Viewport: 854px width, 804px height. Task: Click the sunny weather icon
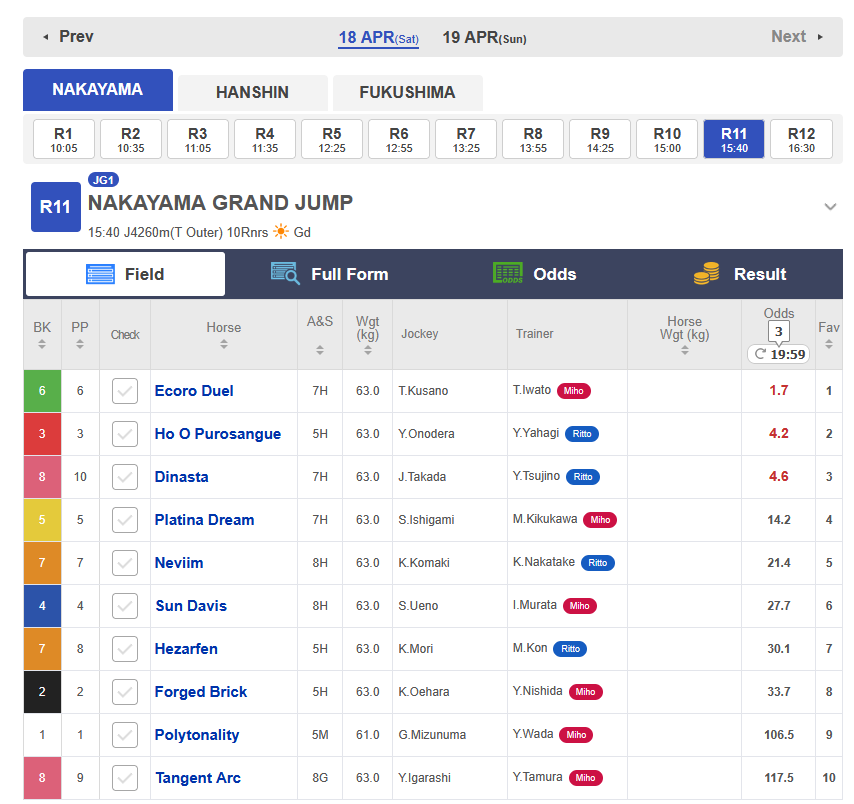click(x=281, y=232)
